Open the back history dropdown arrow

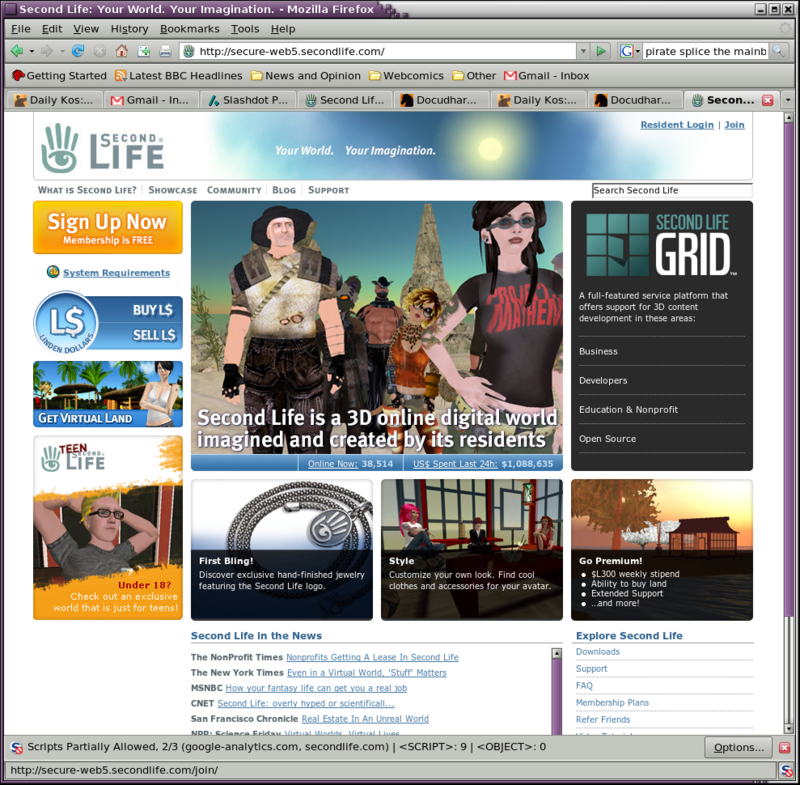click(x=32, y=52)
